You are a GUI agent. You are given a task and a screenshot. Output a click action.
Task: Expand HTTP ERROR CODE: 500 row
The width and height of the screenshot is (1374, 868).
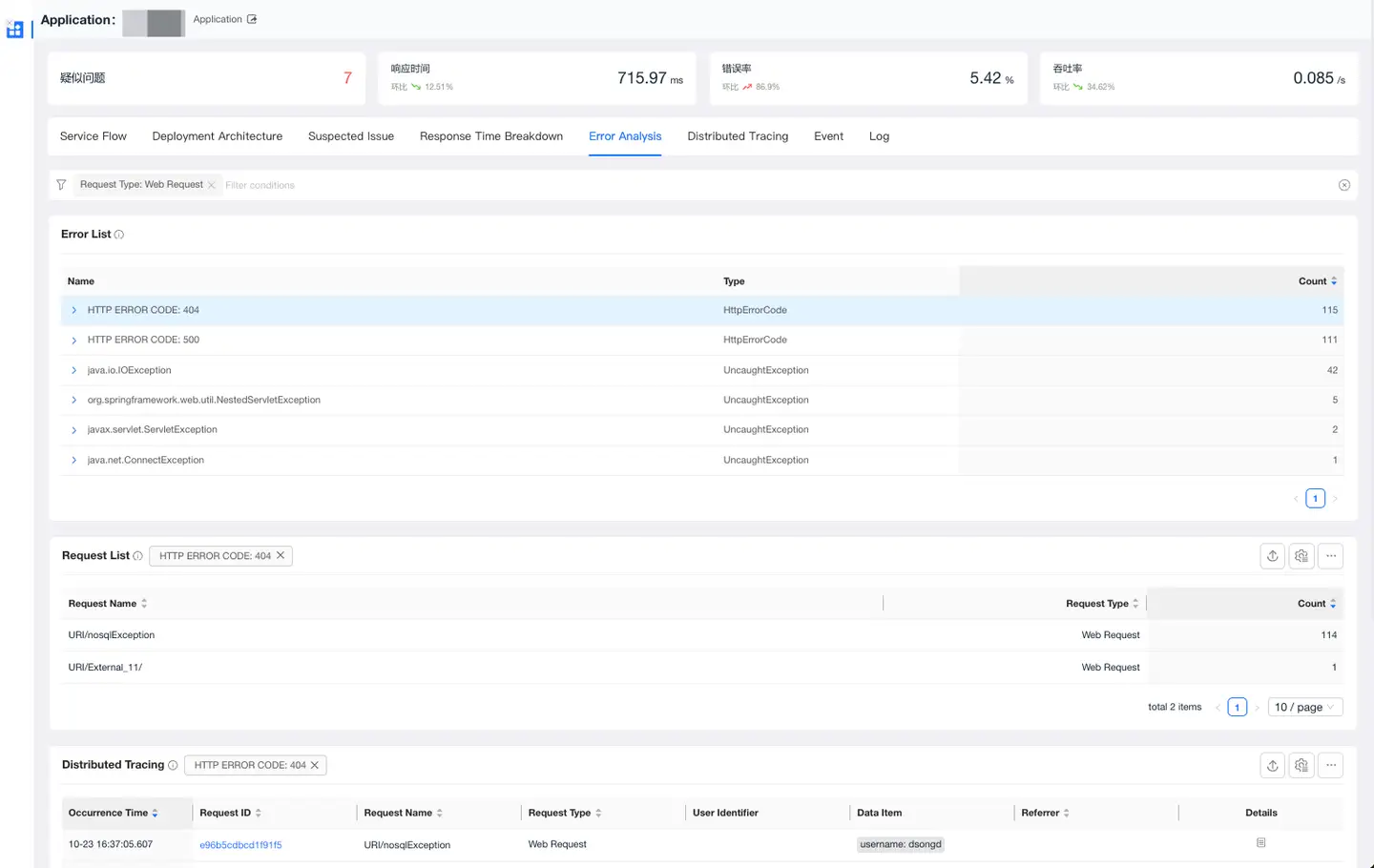(74, 341)
